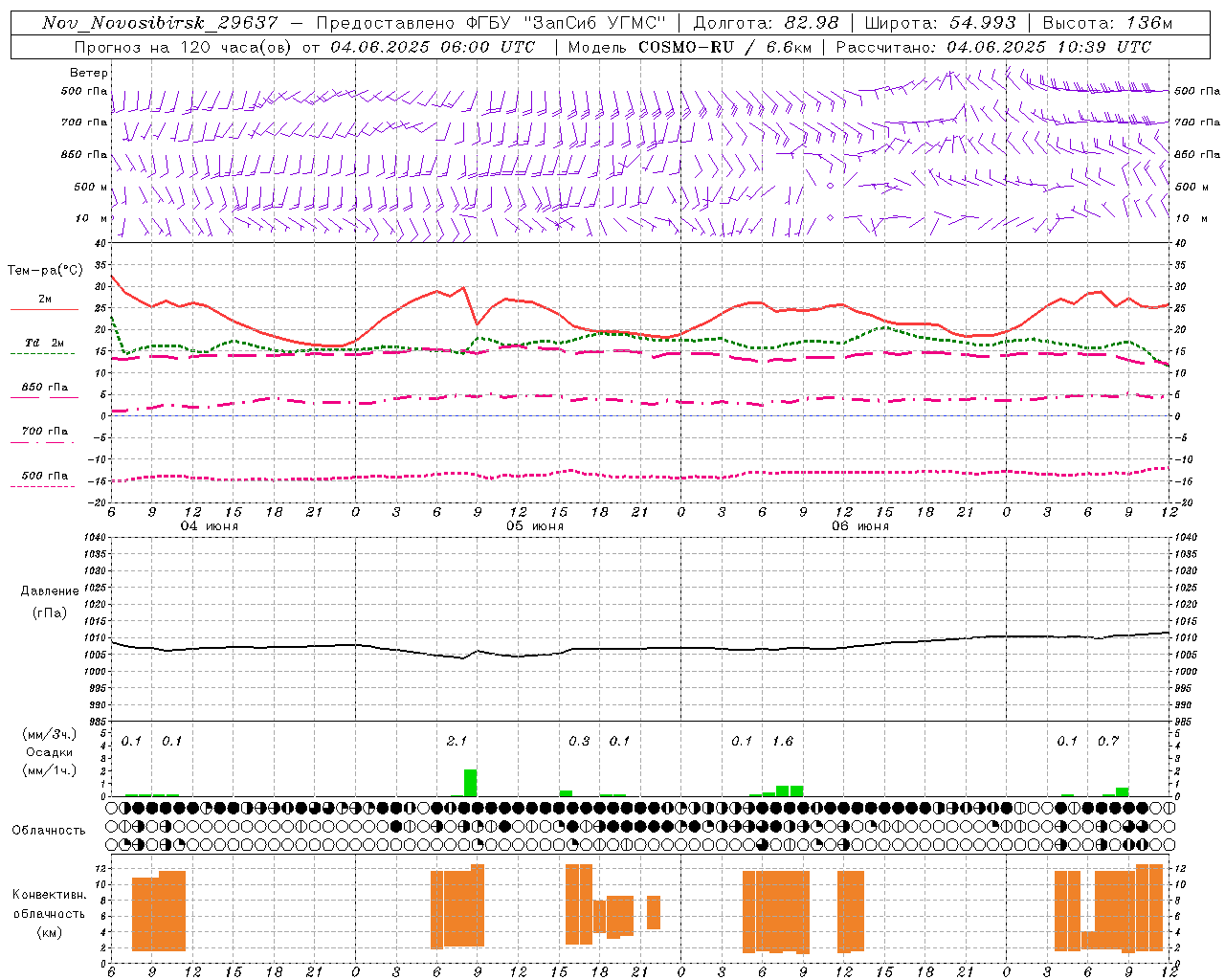Viewport: 1225px width, 980px height.
Task: Select the green Td 2м dew point legend
Action: (44, 353)
